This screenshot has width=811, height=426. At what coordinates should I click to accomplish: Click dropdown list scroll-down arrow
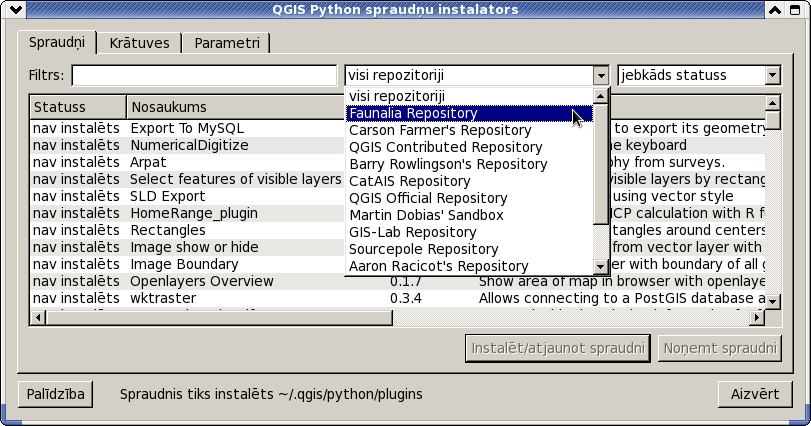(x=600, y=267)
